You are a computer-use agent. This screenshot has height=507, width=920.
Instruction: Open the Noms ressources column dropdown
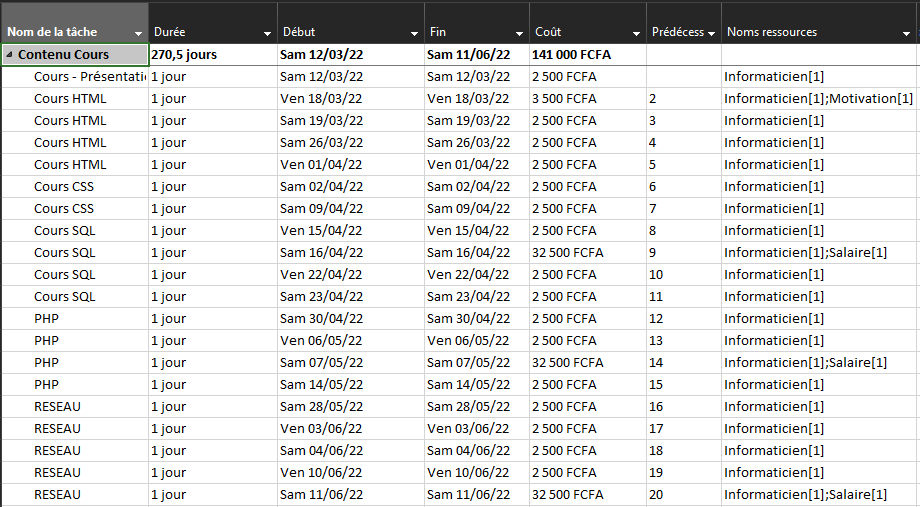[907, 33]
